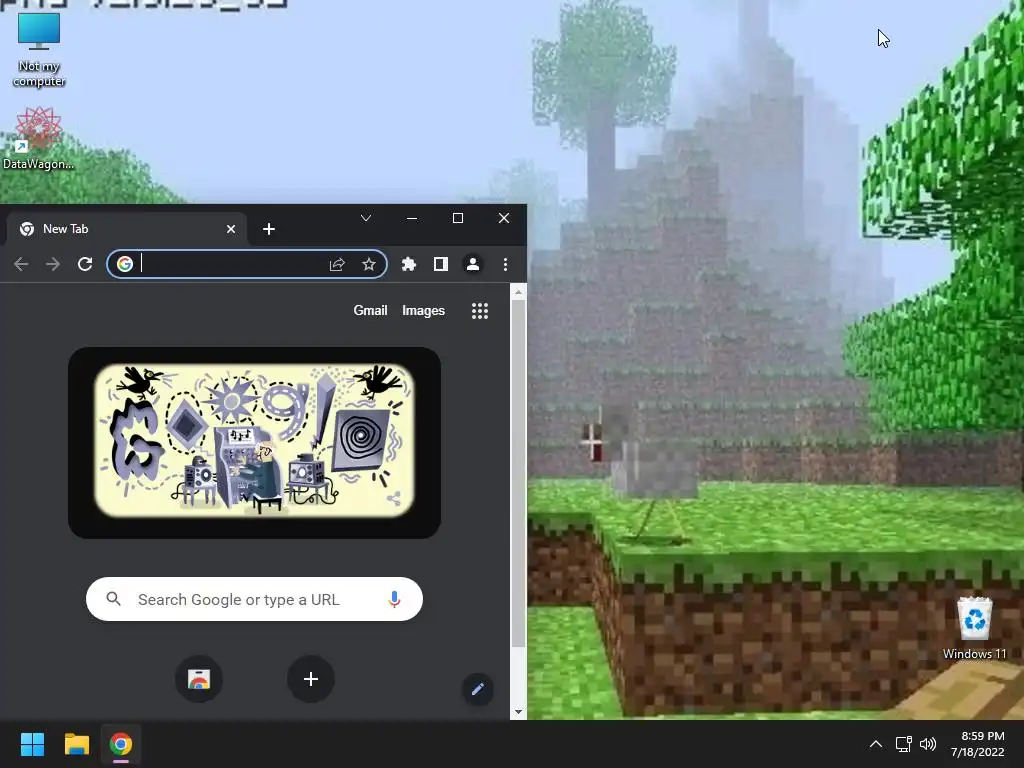Viewport: 1024px width, 768px height.
Task: Start voice search with the microphone
Action: point(394,599)
